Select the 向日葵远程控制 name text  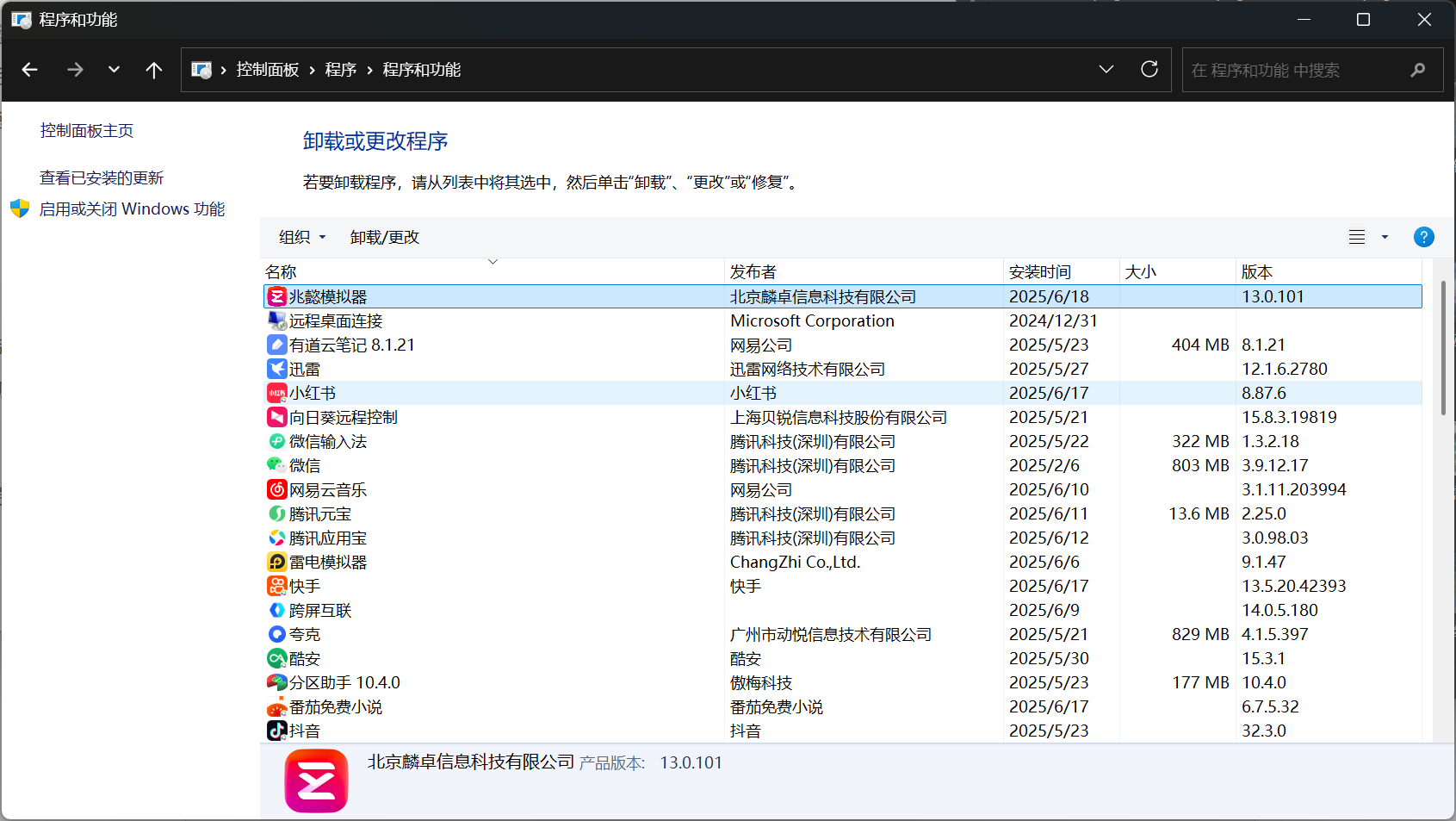pos(343,417)
